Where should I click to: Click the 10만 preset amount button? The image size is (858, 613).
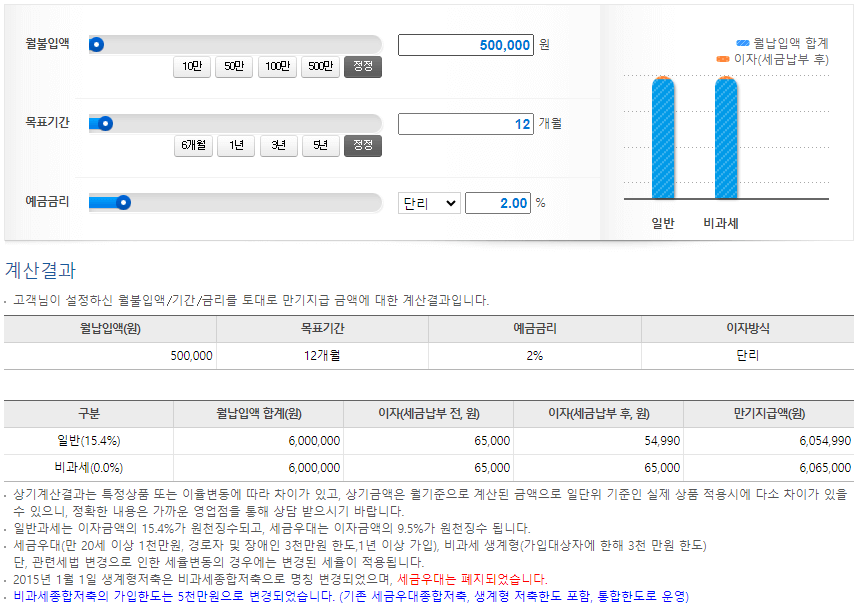pos(190,68)
